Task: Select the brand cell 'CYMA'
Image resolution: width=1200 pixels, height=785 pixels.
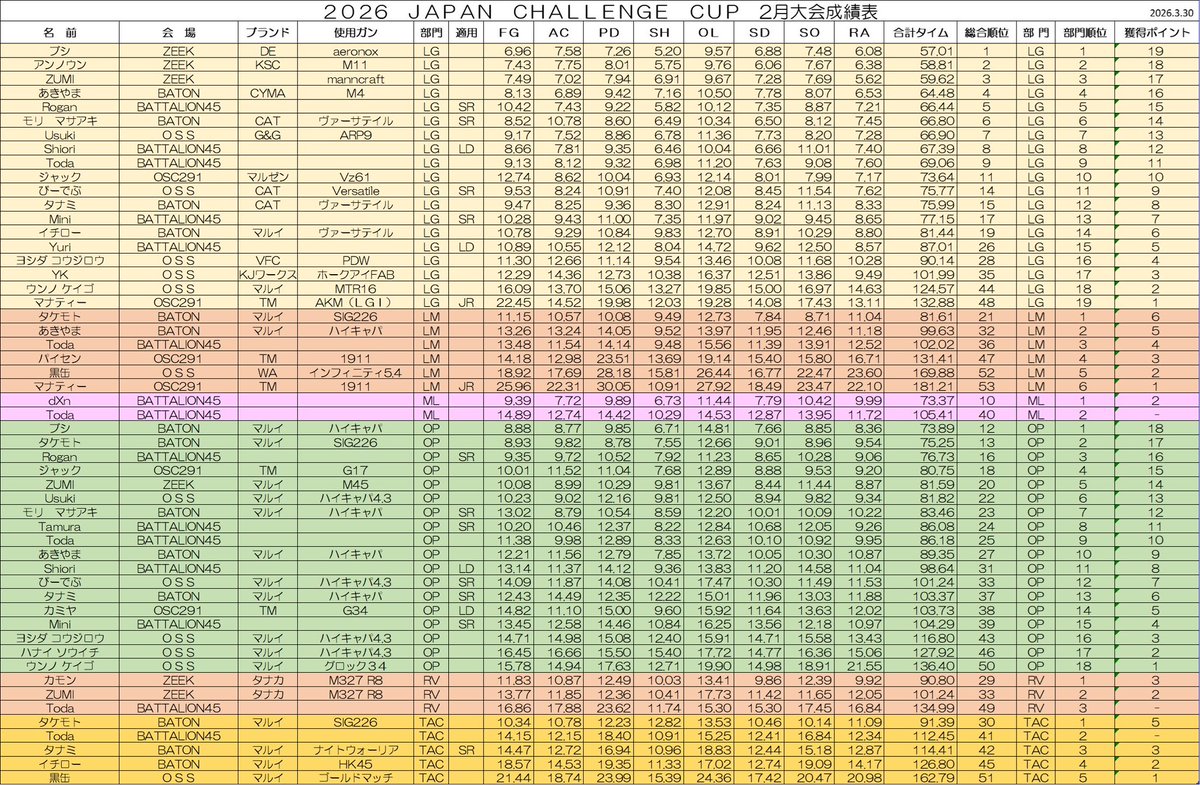Action: pos(267,91)
